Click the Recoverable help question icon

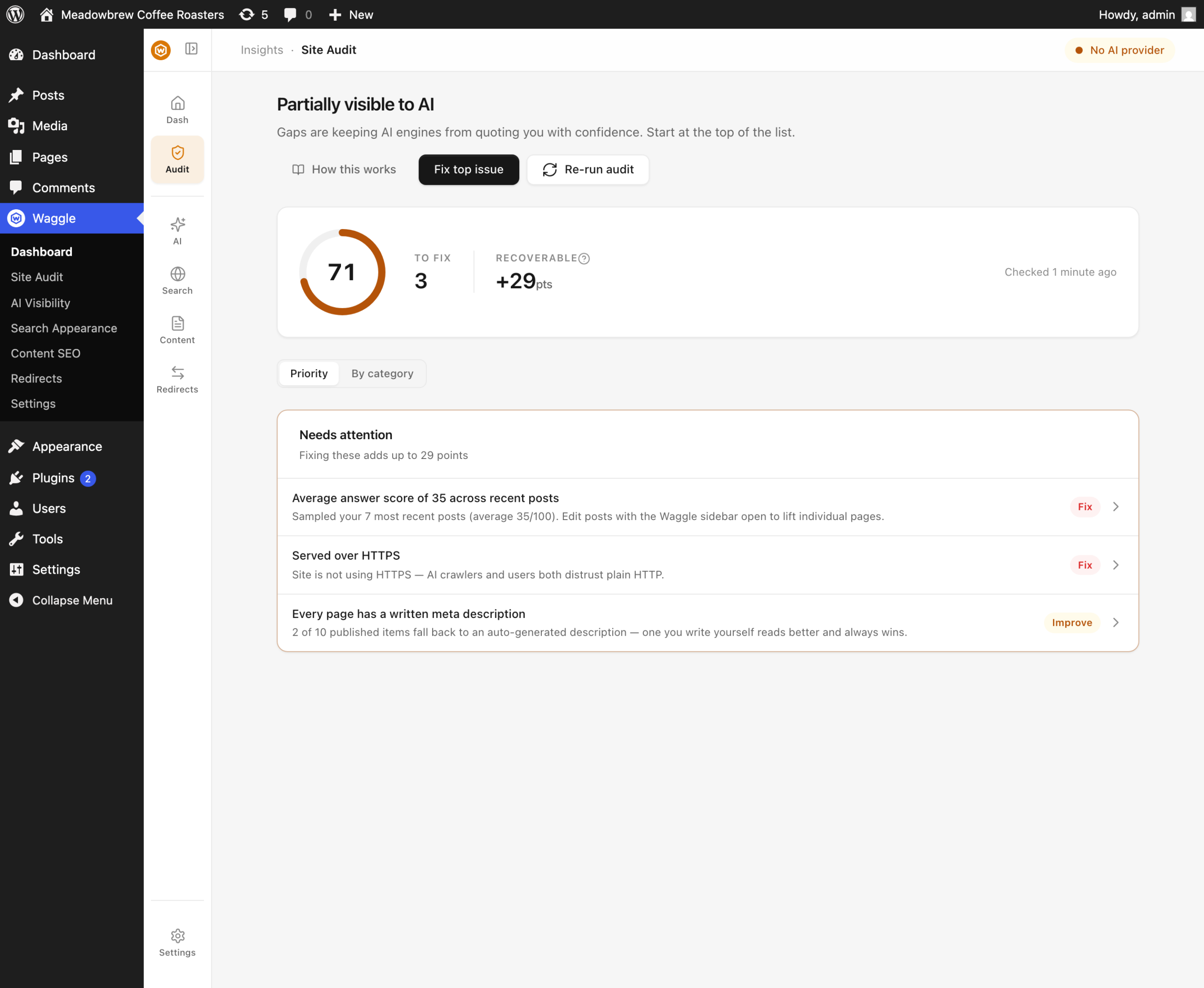[584, 258]
